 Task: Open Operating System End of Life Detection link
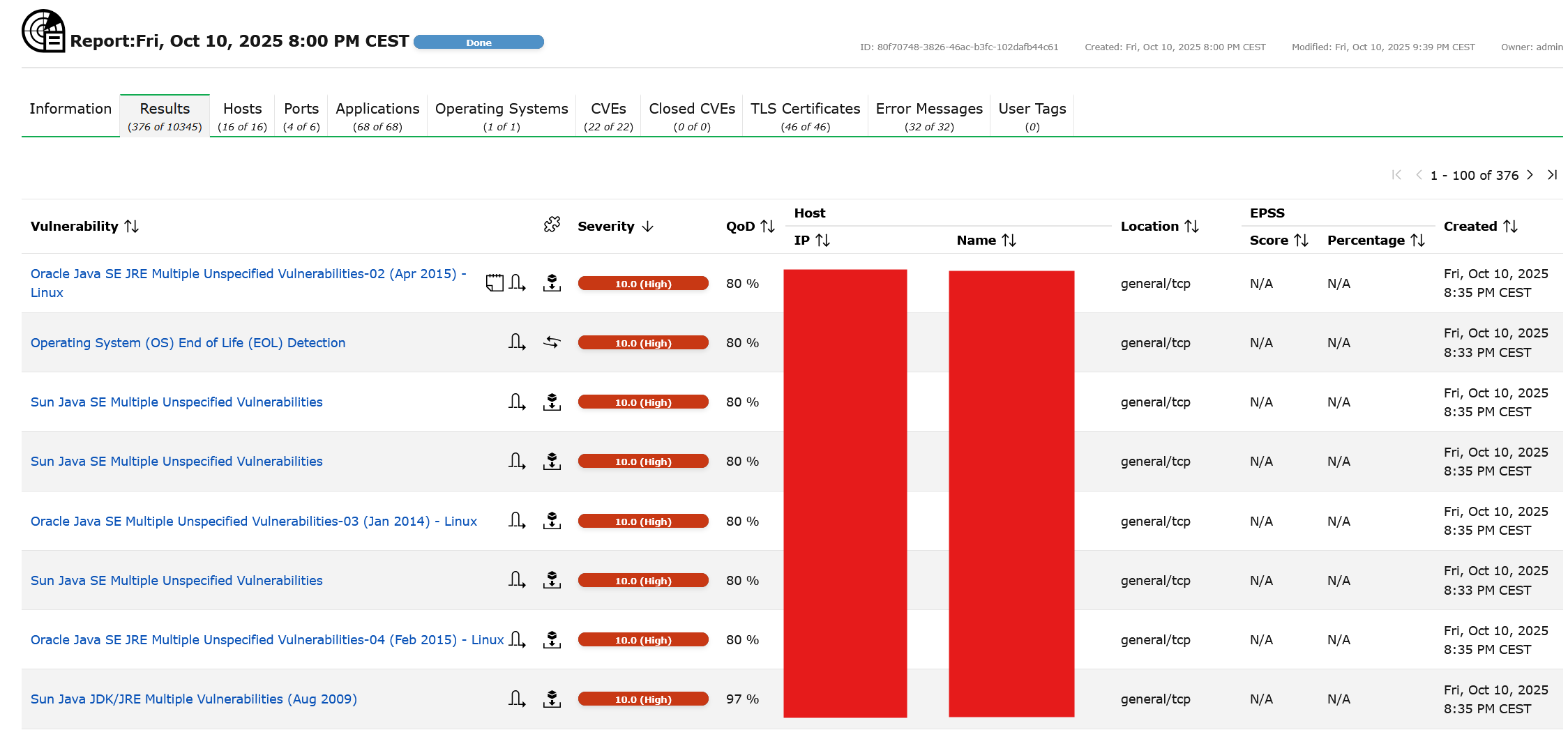point(188,343)
